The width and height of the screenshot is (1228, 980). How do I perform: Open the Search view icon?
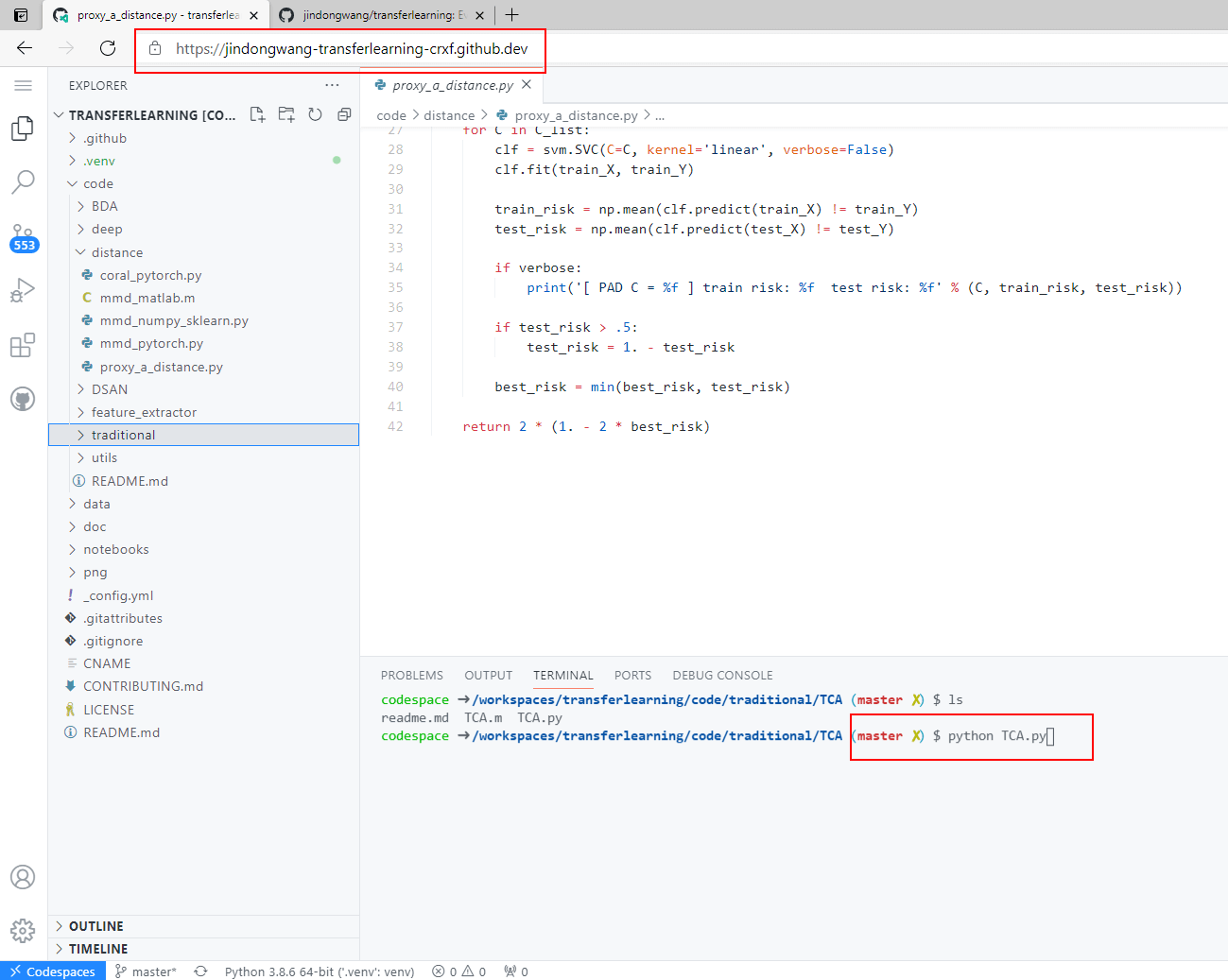23,181
